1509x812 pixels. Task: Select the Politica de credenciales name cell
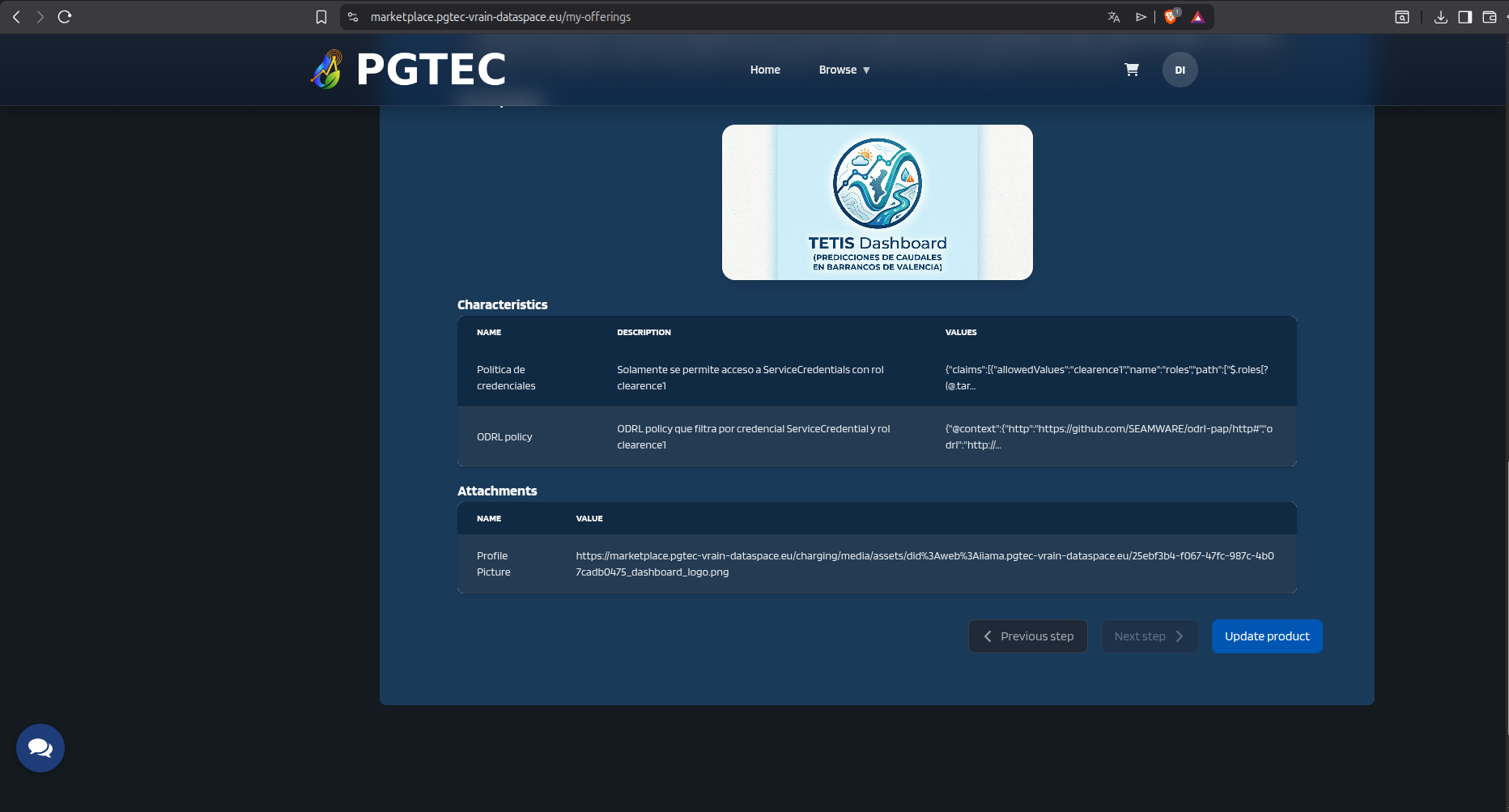point(506,378)
